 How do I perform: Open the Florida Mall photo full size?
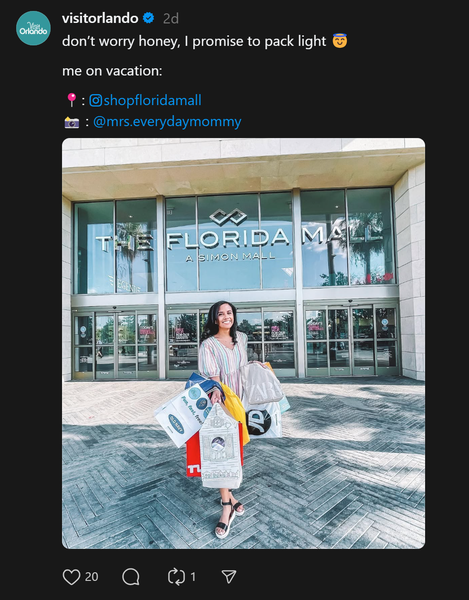(243, 343)
